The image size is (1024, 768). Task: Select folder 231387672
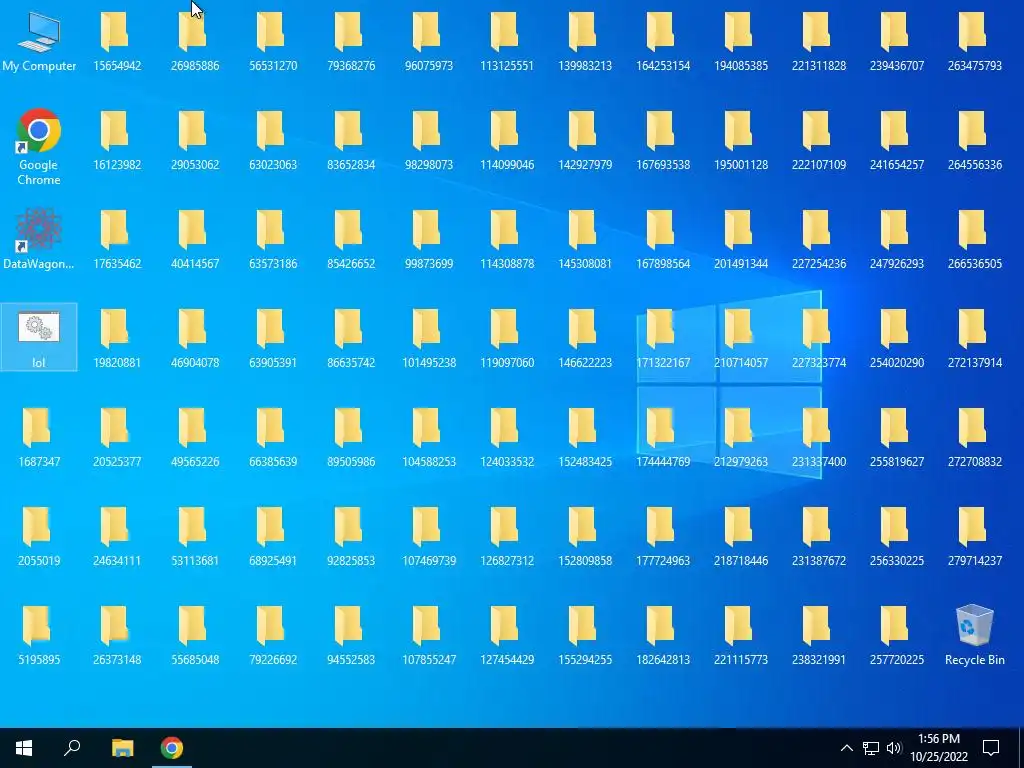(819, 536)
